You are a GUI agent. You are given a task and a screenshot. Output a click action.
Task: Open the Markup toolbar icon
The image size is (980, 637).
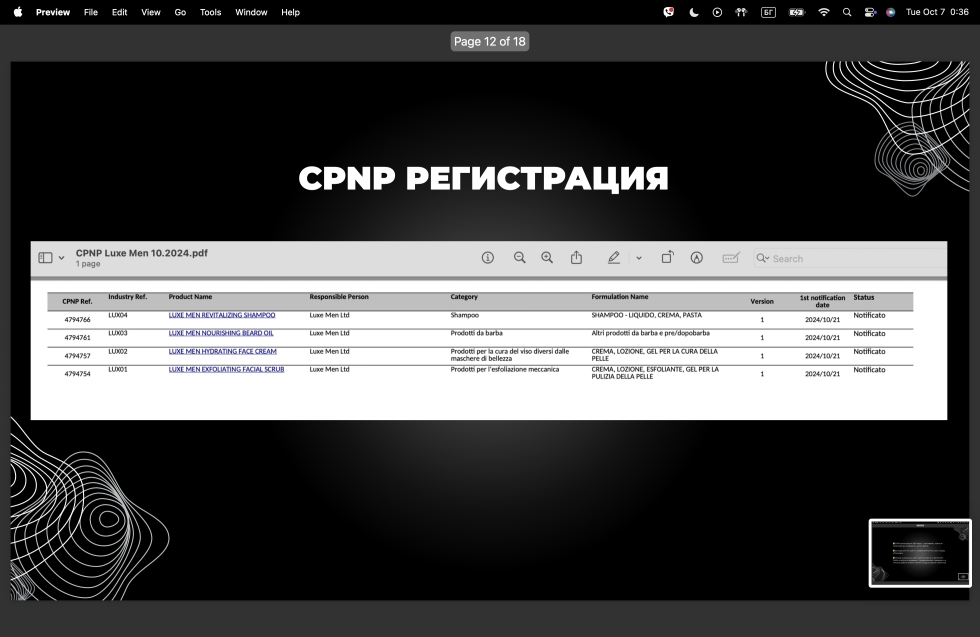click(x=697, y=258)
